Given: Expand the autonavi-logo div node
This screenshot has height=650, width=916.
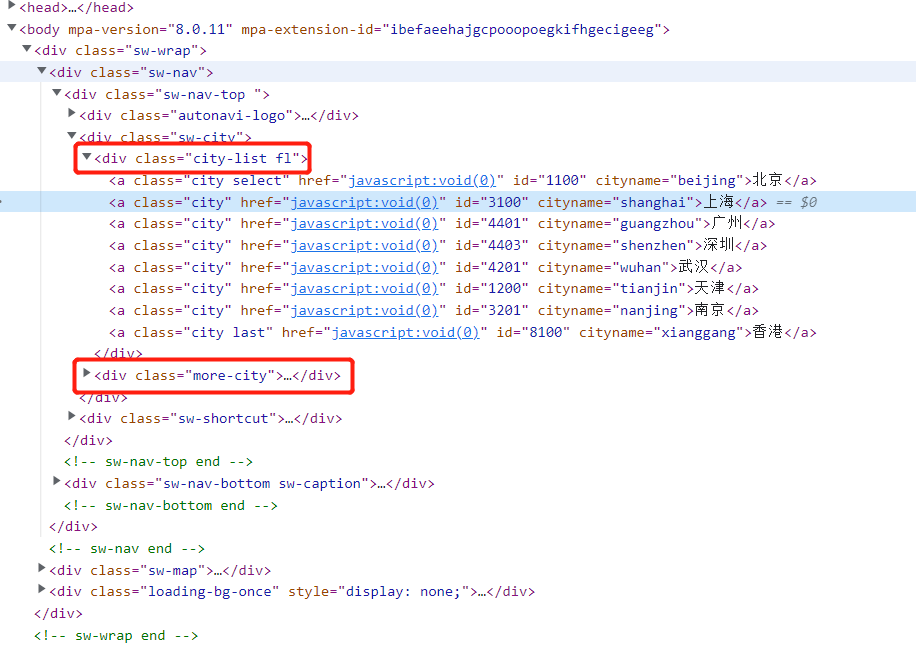Looking at the screenshot, I should (71, 115).
